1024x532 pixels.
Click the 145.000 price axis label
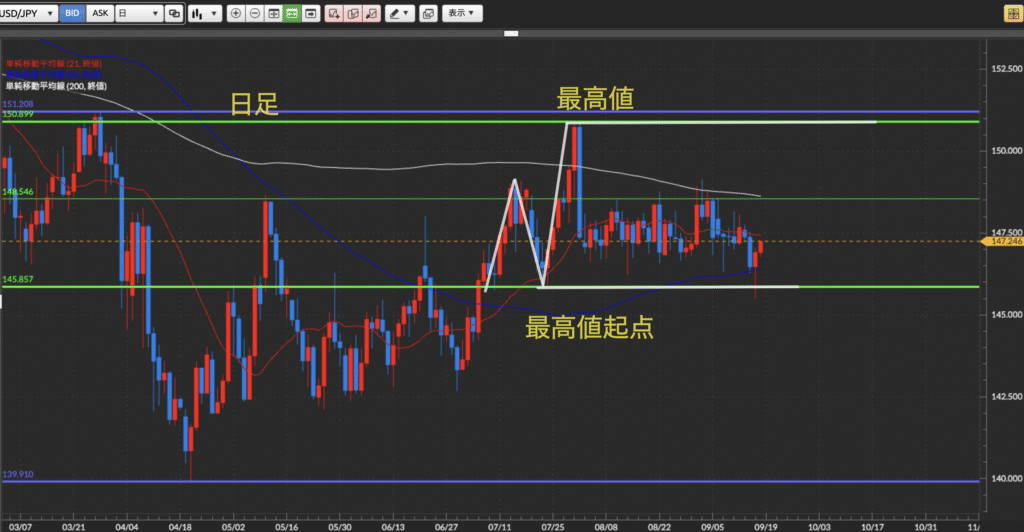click(x=1006, y=315)
